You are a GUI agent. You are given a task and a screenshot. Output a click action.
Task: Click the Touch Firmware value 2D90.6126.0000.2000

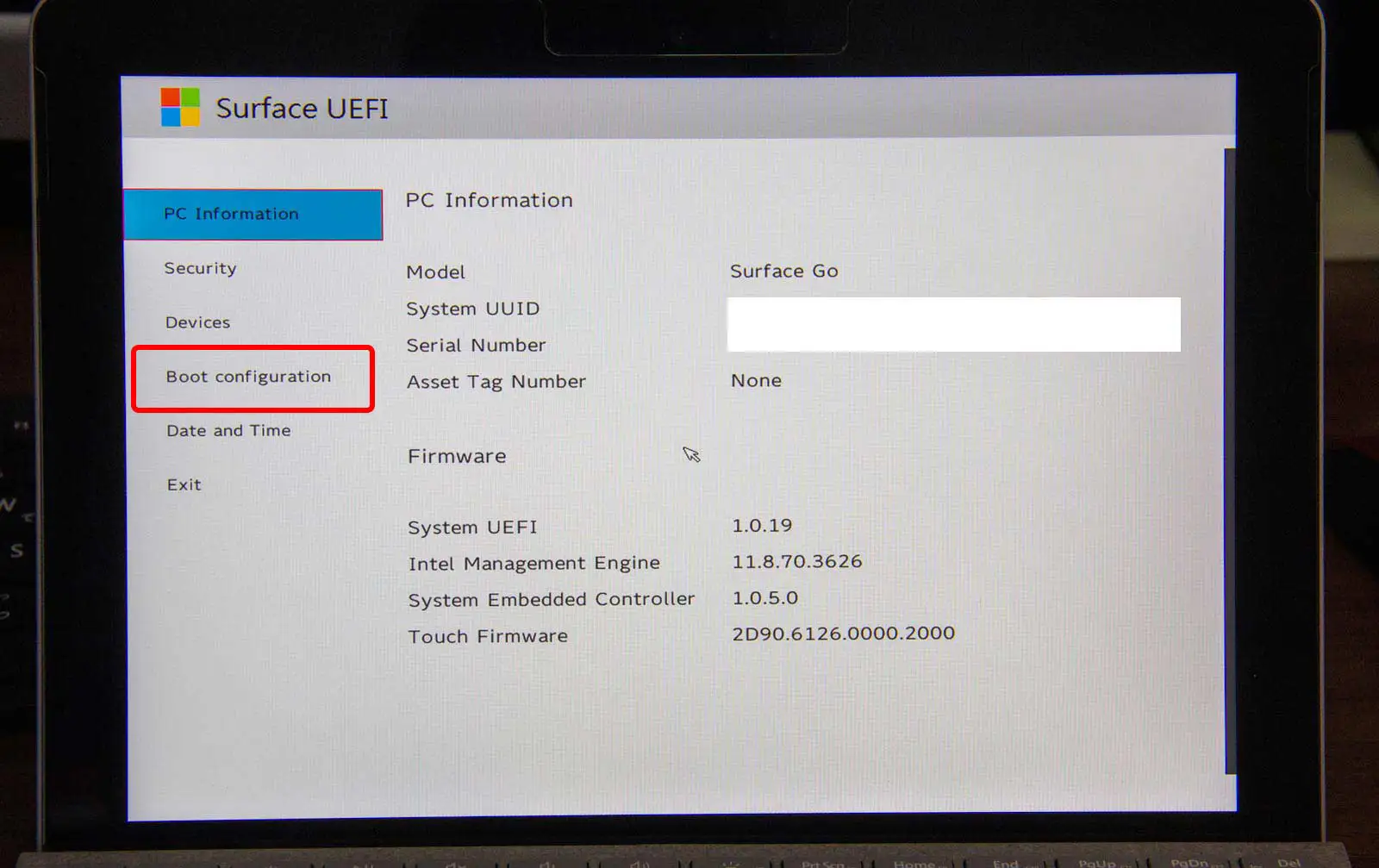pyautogui.click(x=843, y=634)
